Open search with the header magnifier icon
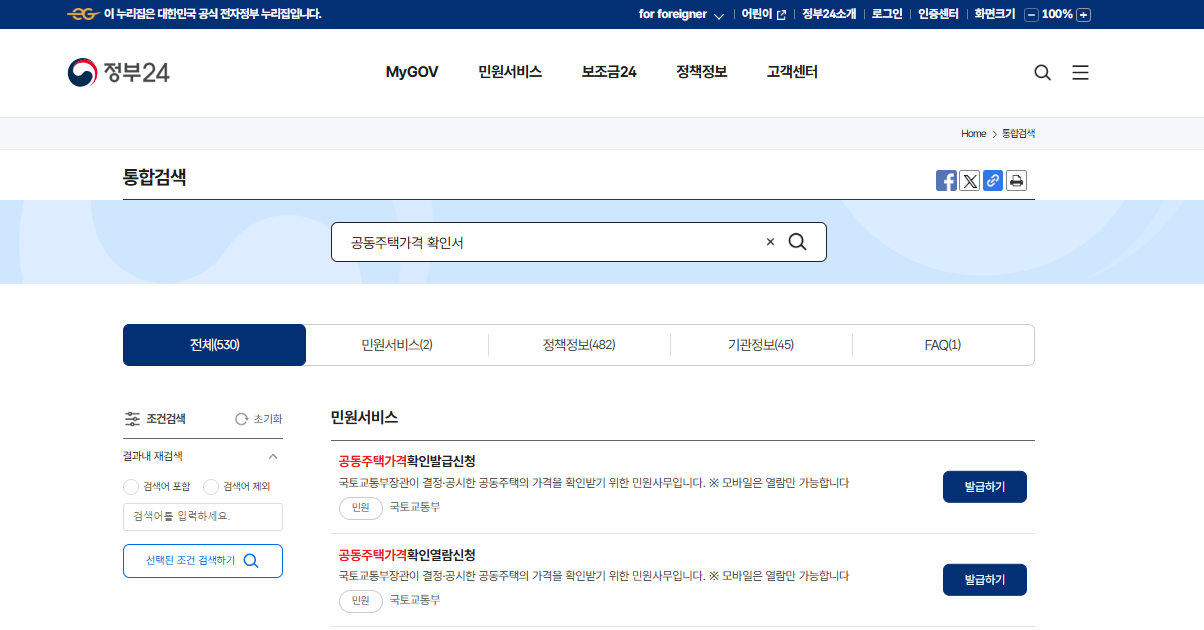This screenshot has width=1204, height=630. pyautogui.click(x=1042, y=72)
